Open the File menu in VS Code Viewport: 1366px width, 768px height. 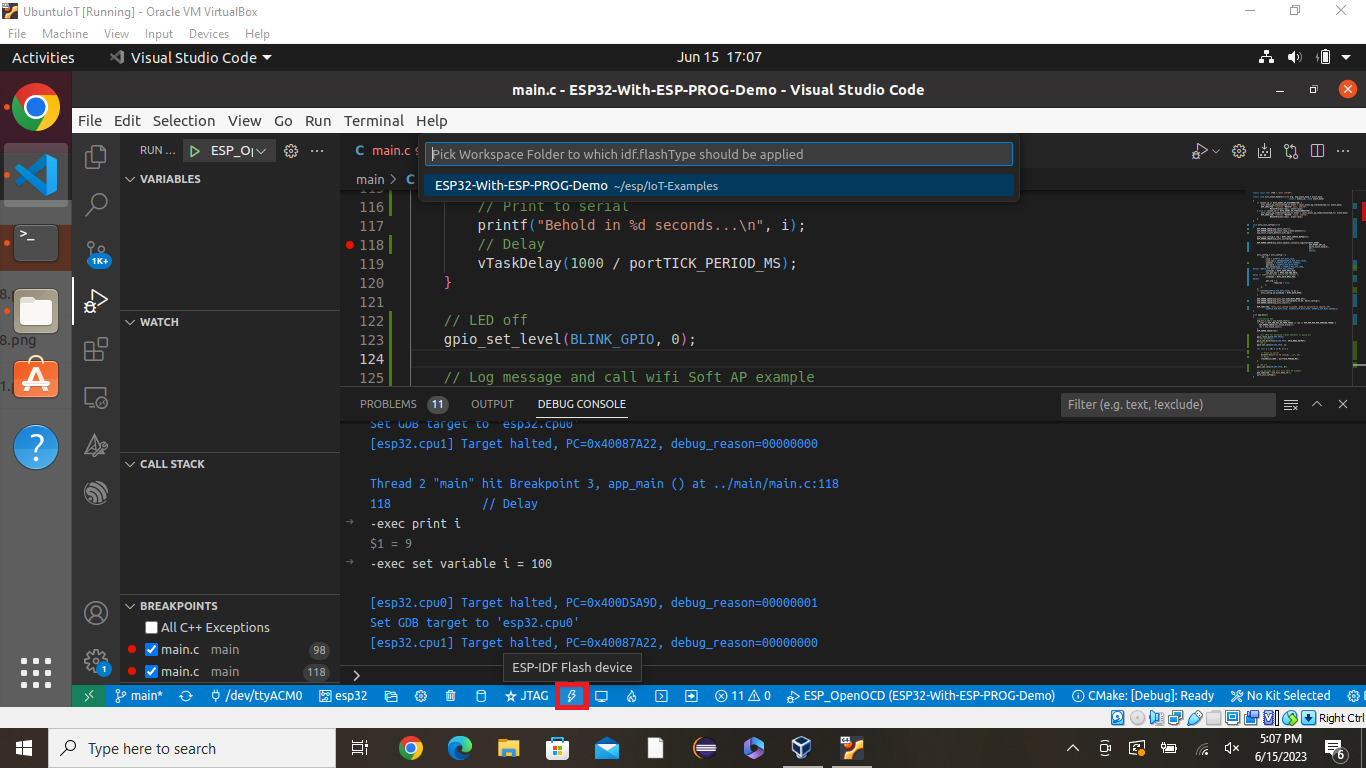(90, 121)
